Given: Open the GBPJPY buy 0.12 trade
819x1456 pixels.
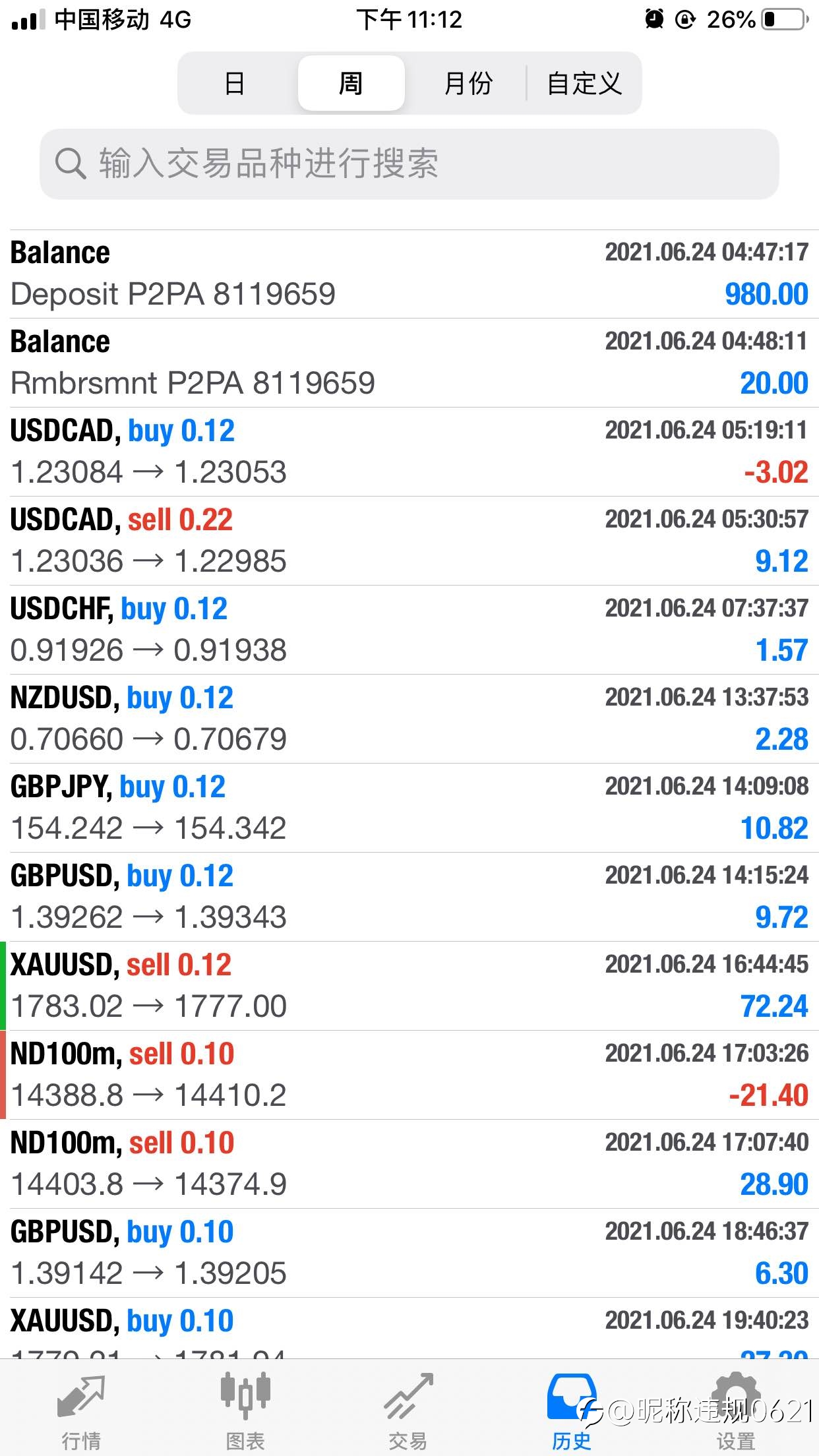Looking at the screenshot, I should tap(409, 808).
